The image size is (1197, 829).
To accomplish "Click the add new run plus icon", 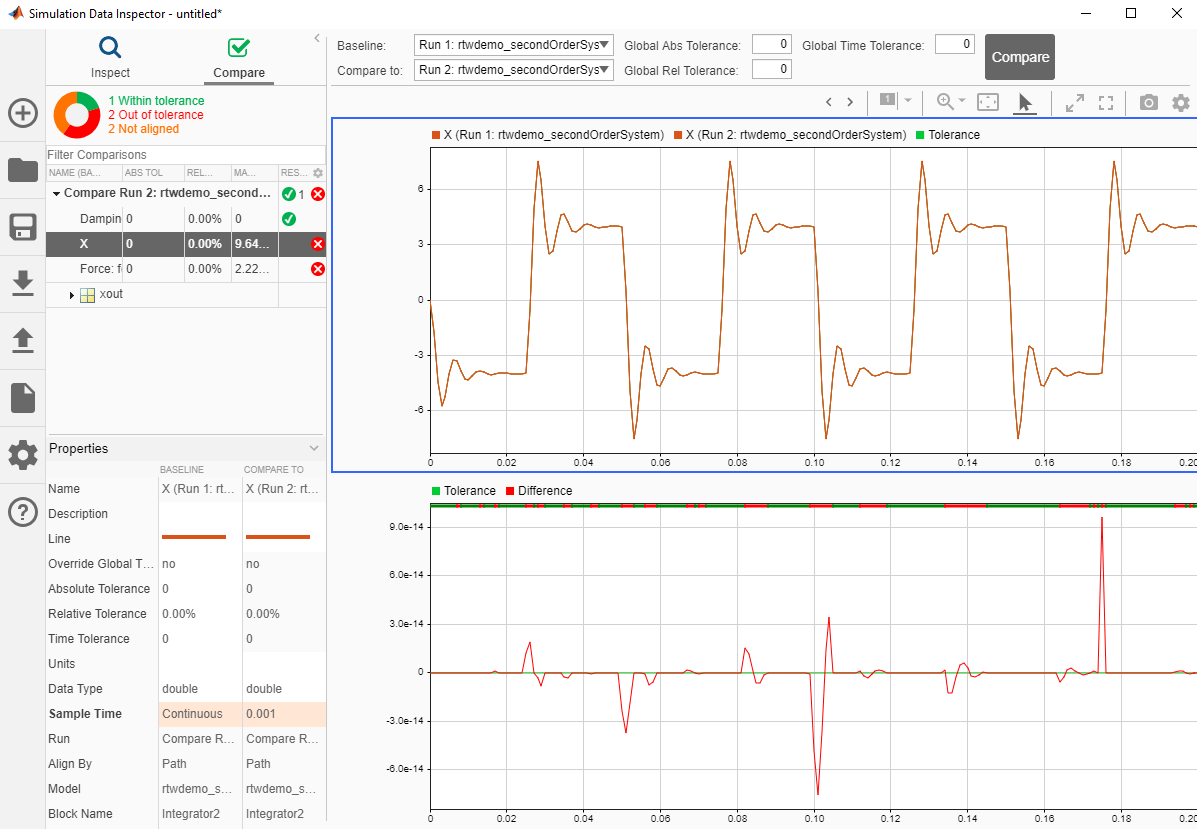I will [23, 113].
